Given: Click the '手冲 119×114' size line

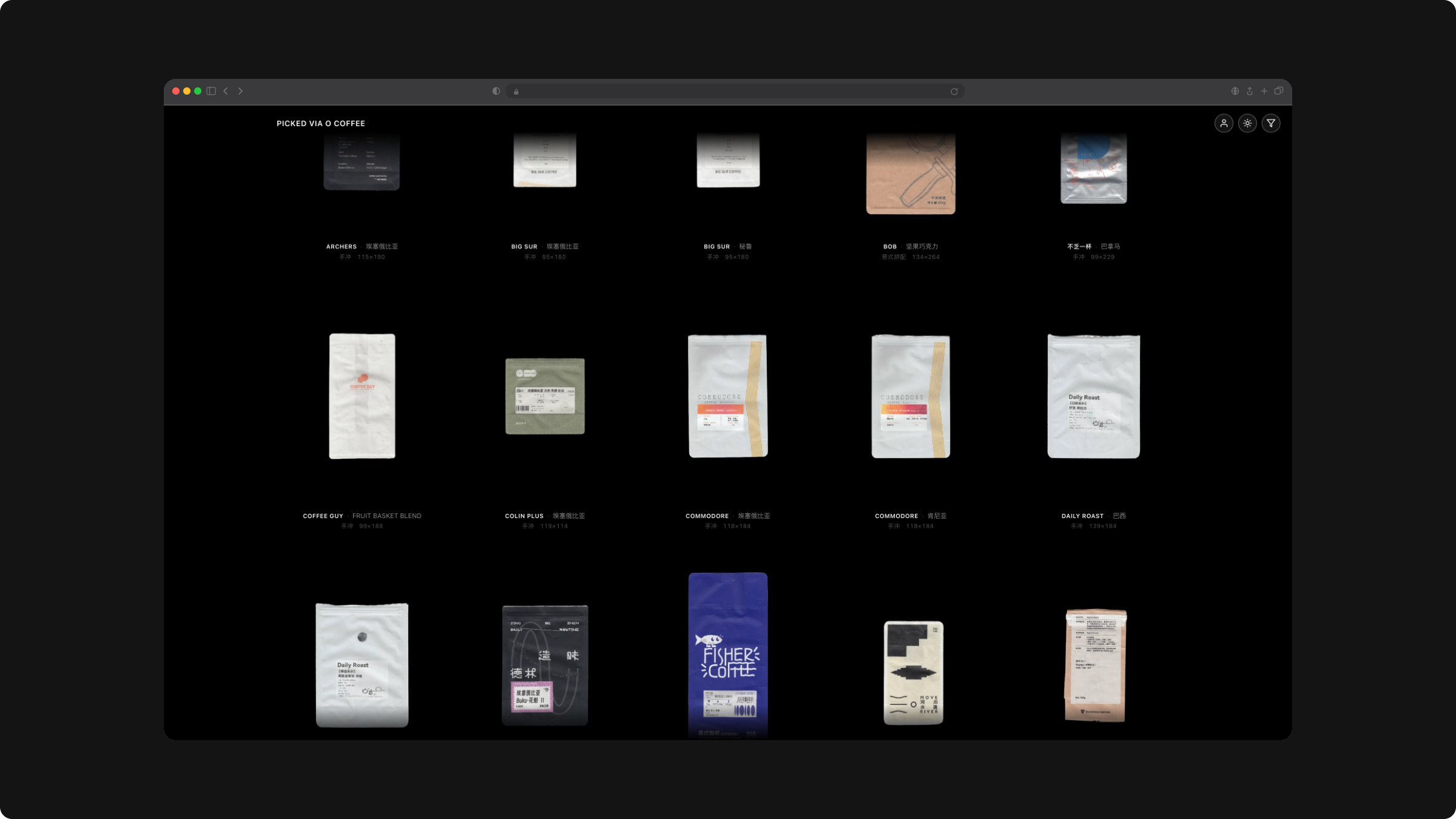Looking at the screenshot, I should click(x=545, y=527).
